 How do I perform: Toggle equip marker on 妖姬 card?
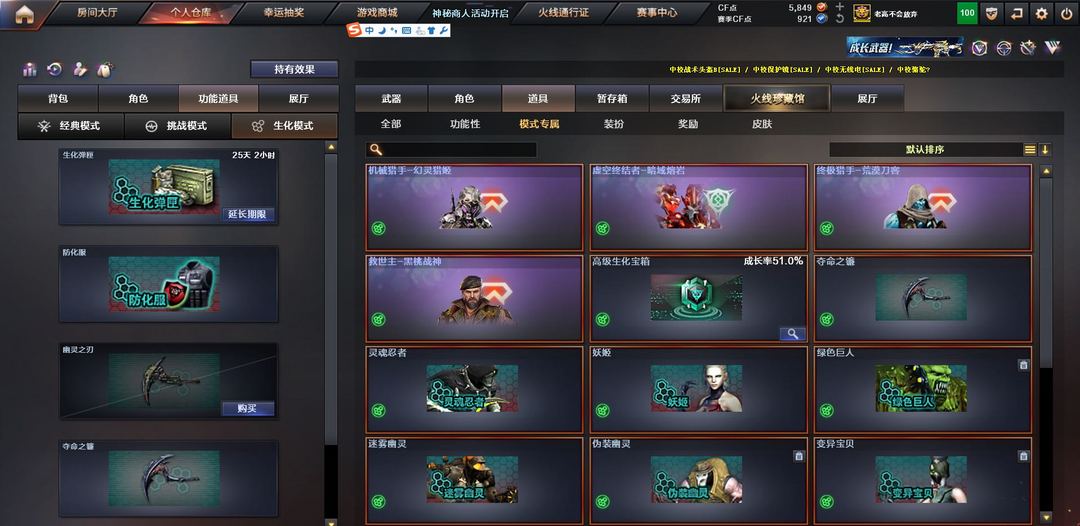pos(603,410)
